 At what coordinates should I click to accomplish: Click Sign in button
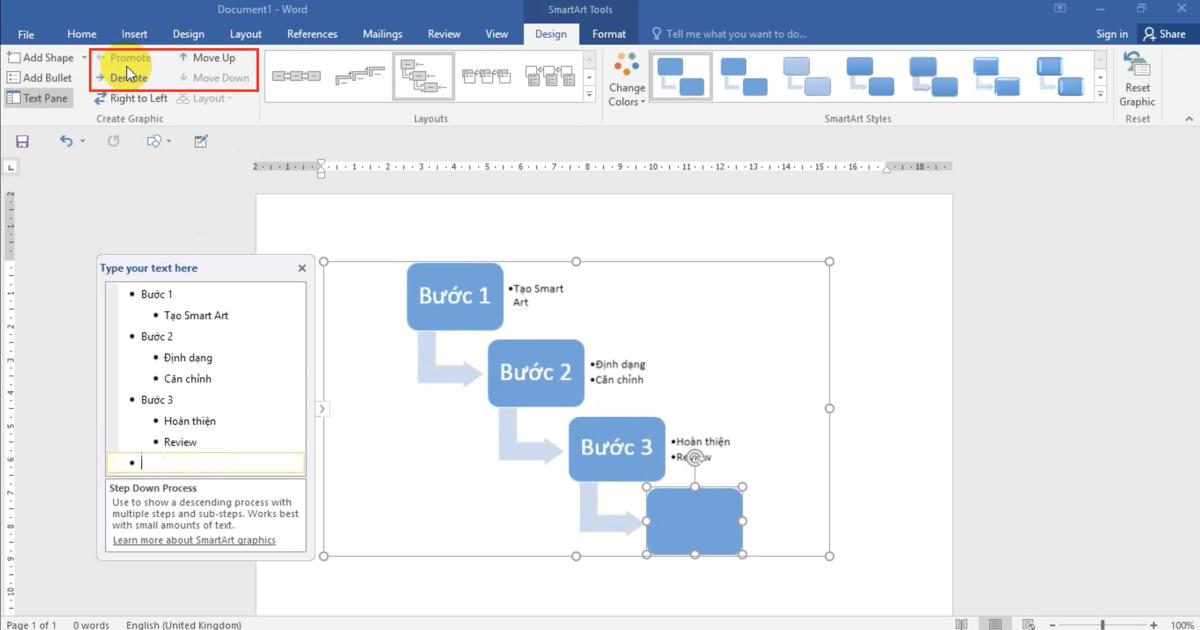point(1111,34)
